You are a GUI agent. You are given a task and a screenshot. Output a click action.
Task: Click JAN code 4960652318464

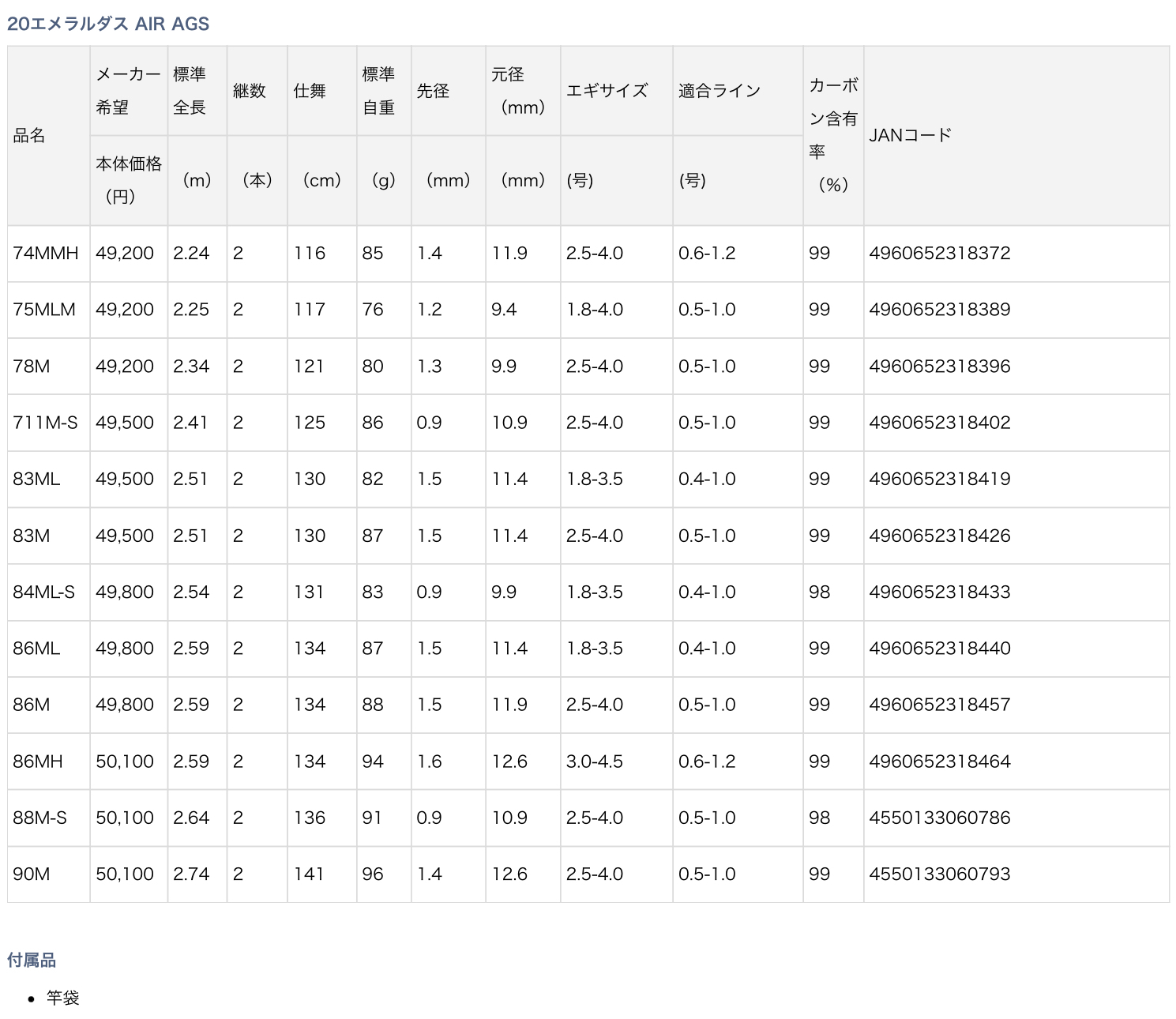940,761
